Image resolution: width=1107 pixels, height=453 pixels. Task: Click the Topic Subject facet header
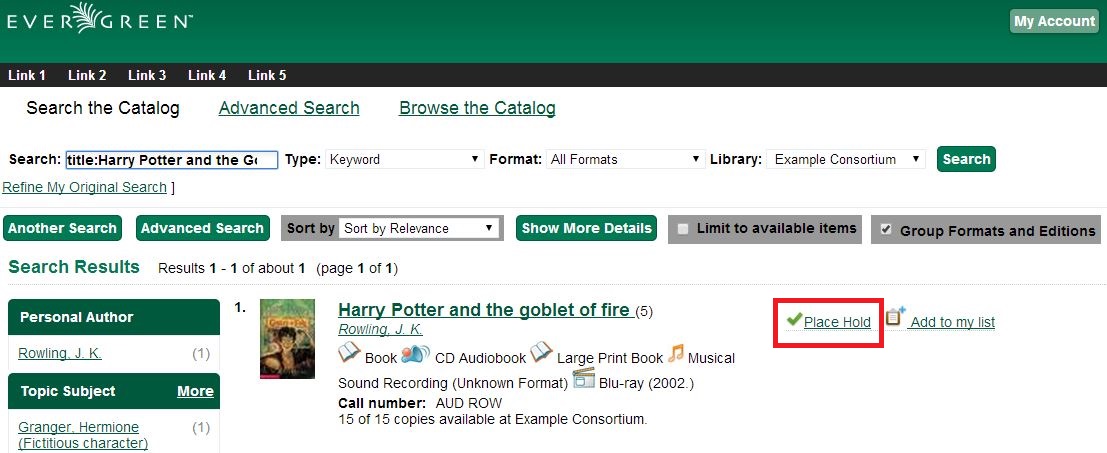[114, 391]
